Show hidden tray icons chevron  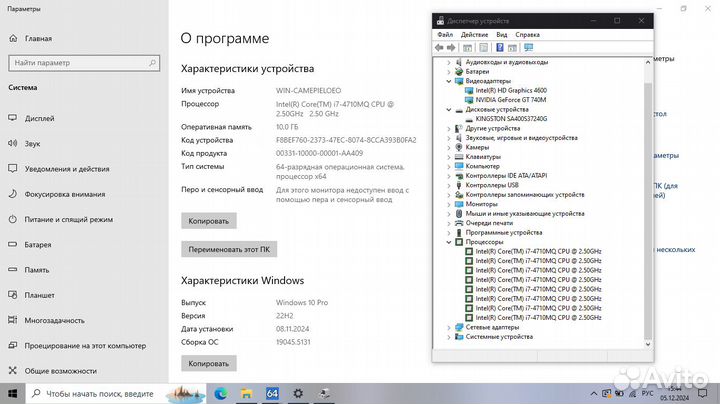tap(594, 394)
